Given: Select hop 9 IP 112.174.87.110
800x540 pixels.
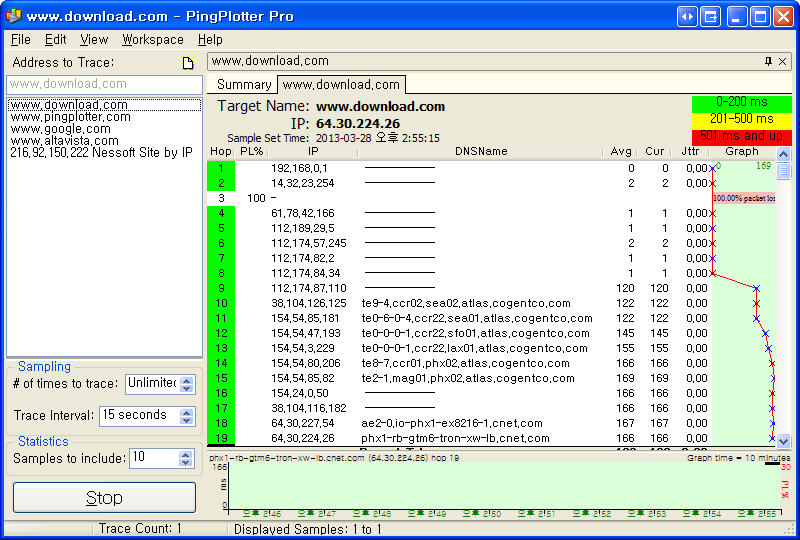Looking at the screenshot, I should coord(309,288).
